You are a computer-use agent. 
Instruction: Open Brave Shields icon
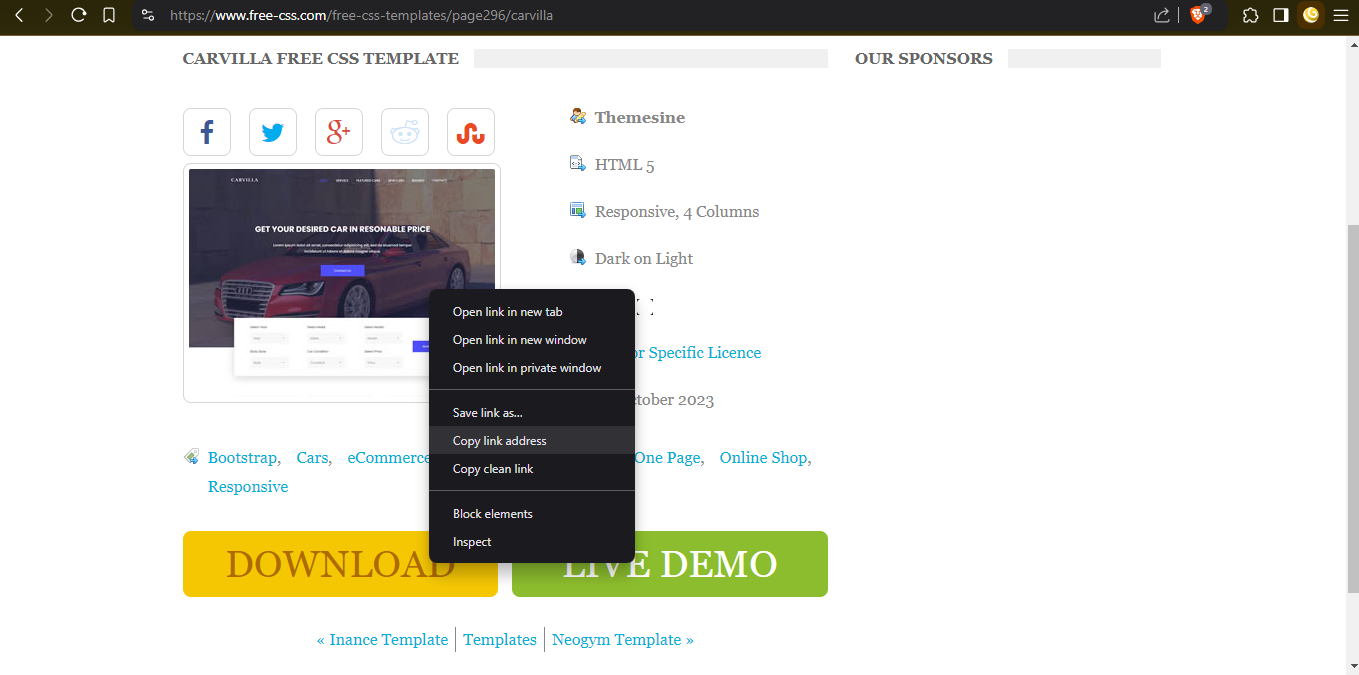pos(1198,15)
